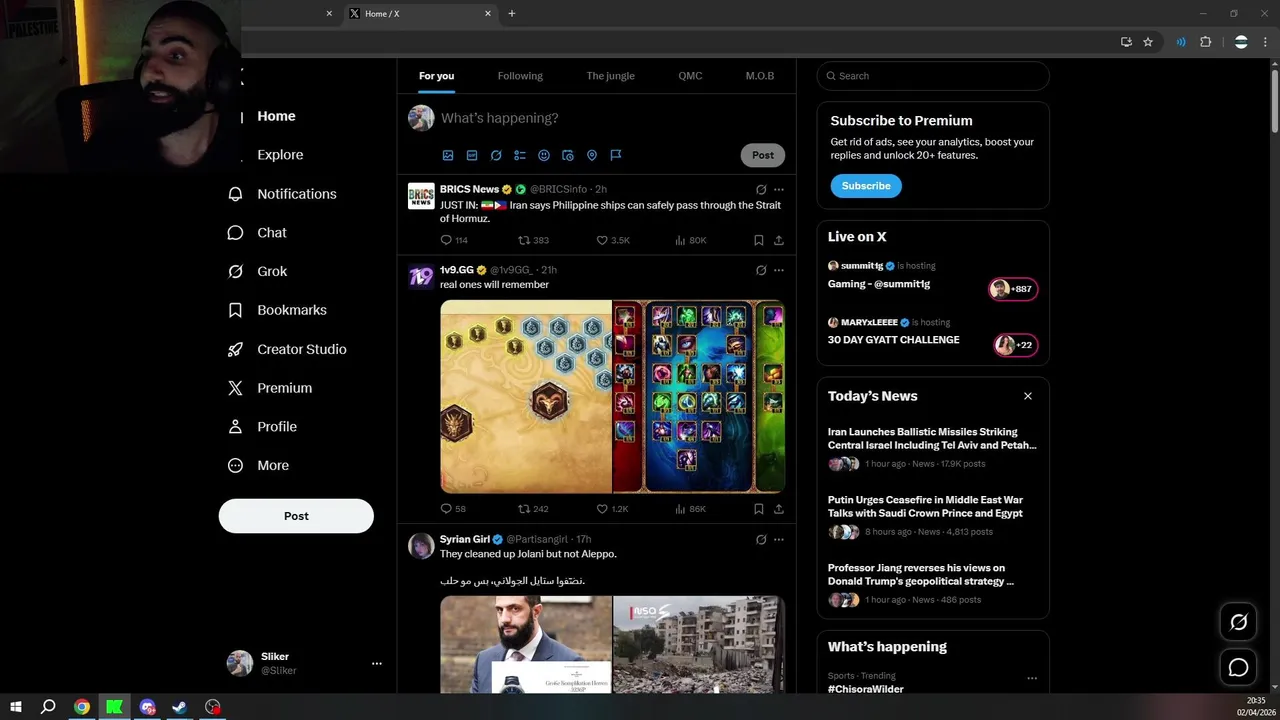Viewport: 1280px width, 720px height.
Task: Open Bookmarks icon in sidebar
Action: click(236, 310)
